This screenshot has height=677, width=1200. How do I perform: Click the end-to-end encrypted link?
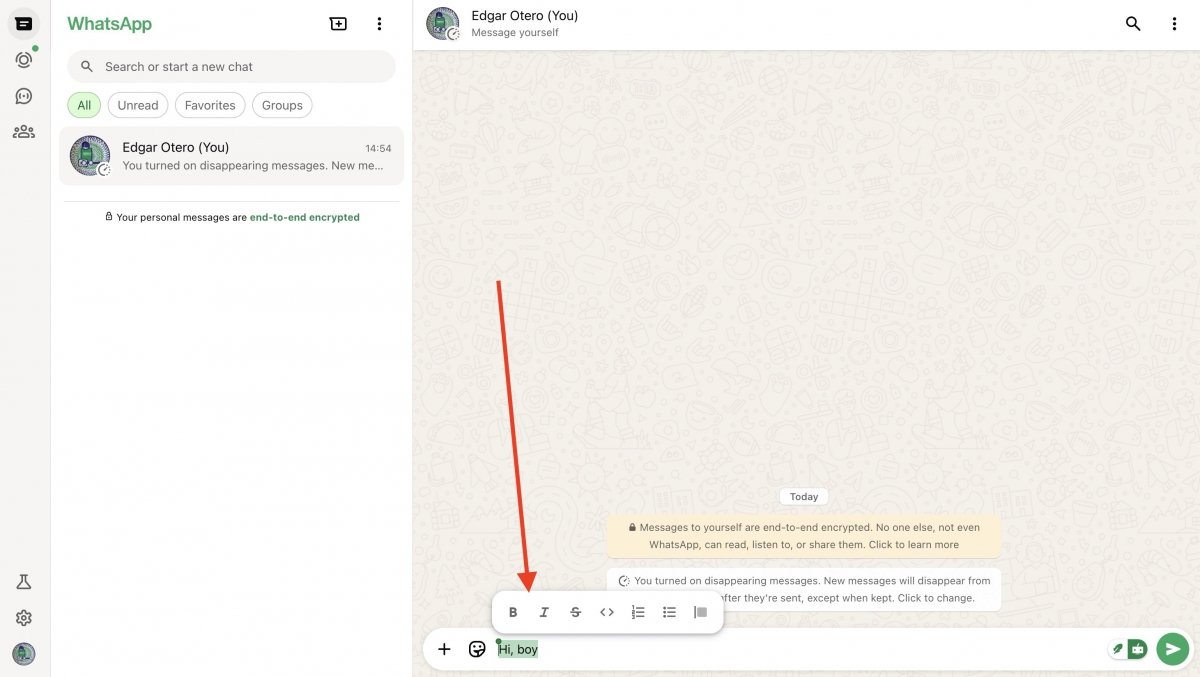pyautogui.click(x=304, y=217)
